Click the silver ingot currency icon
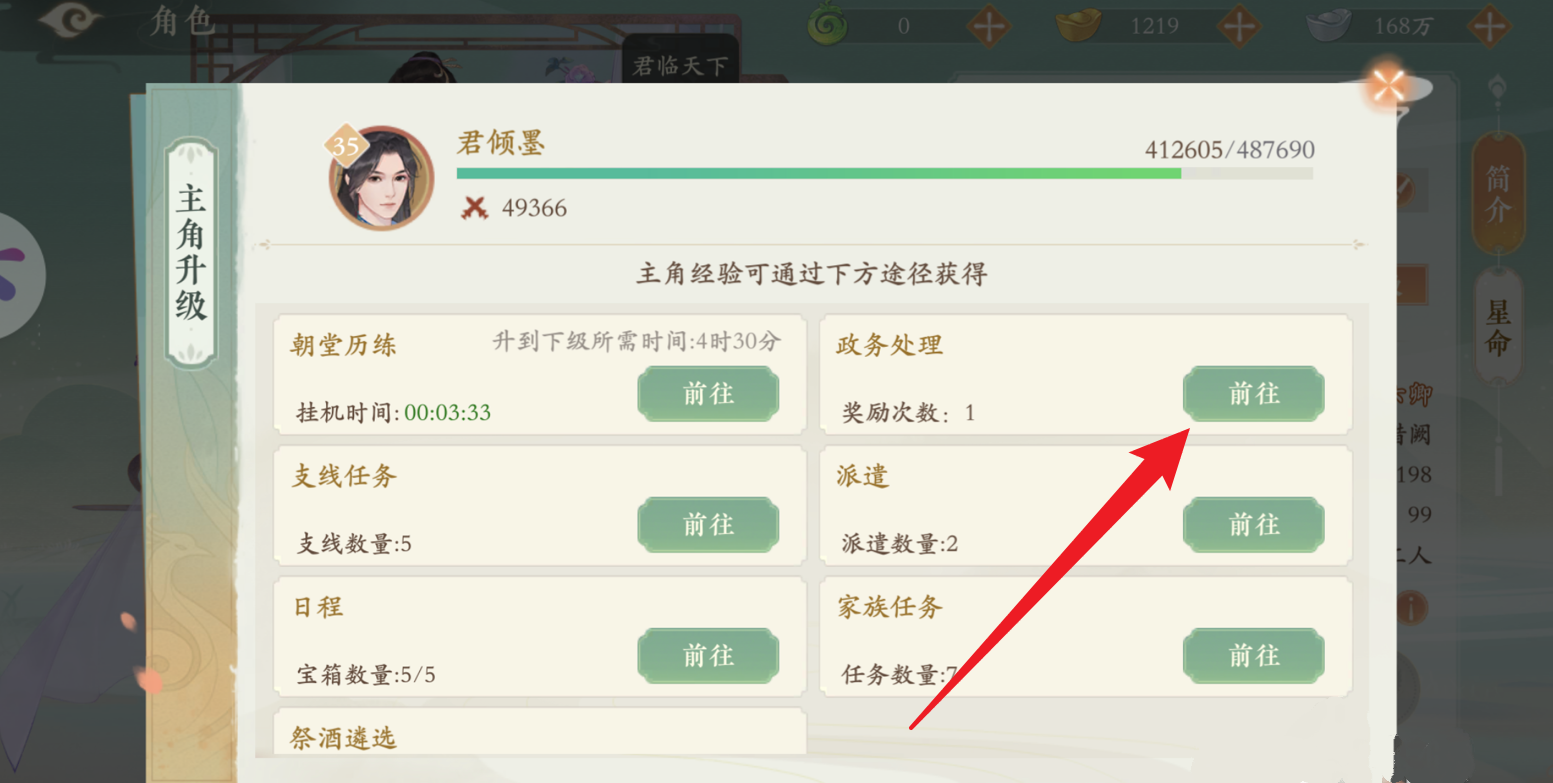1553x783 pixels. pos(1330,25)
